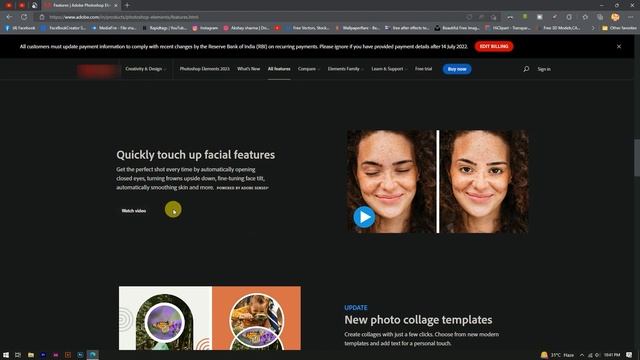Open the Windows Start menu

(6, 355)
